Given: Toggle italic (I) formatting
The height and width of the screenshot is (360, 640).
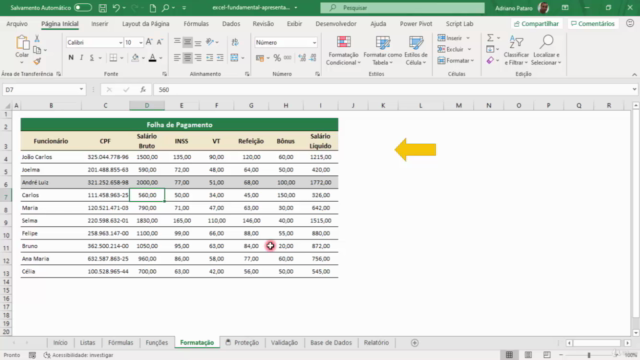Looking at the screenshot, I should click(x=81, y=58).
